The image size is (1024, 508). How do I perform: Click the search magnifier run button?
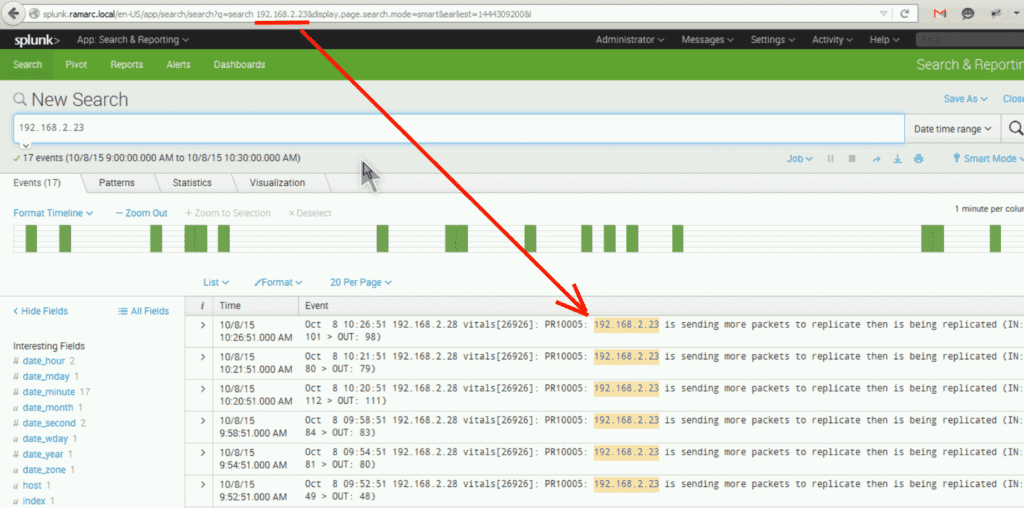pos(1015,129)
